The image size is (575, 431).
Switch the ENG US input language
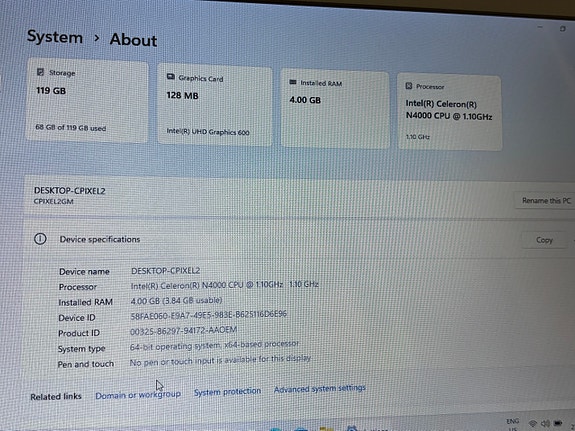pos(513,424)
